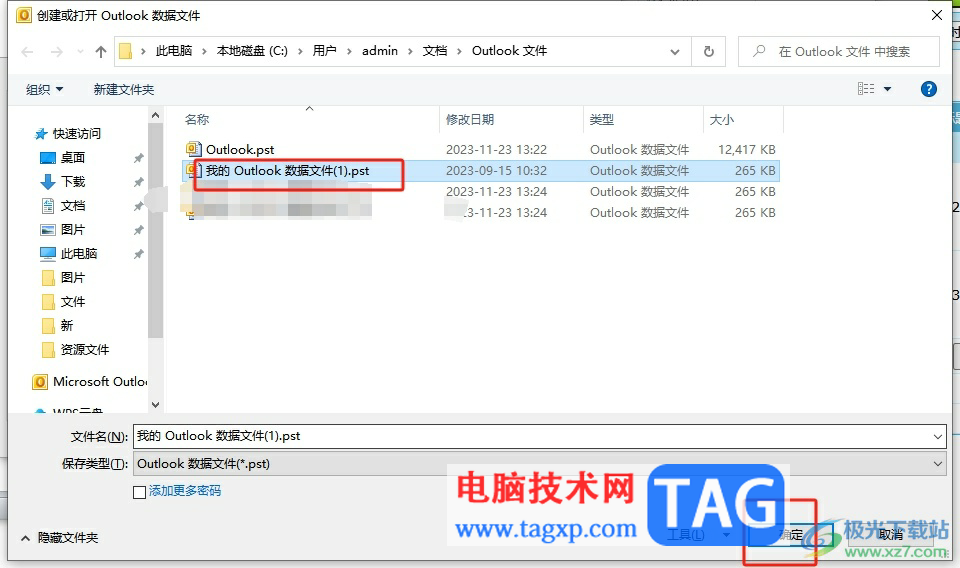Select 本地磁盘 (C:) in address path
The width and height of the screenshot is (960, 568).
tap(252, 51)
